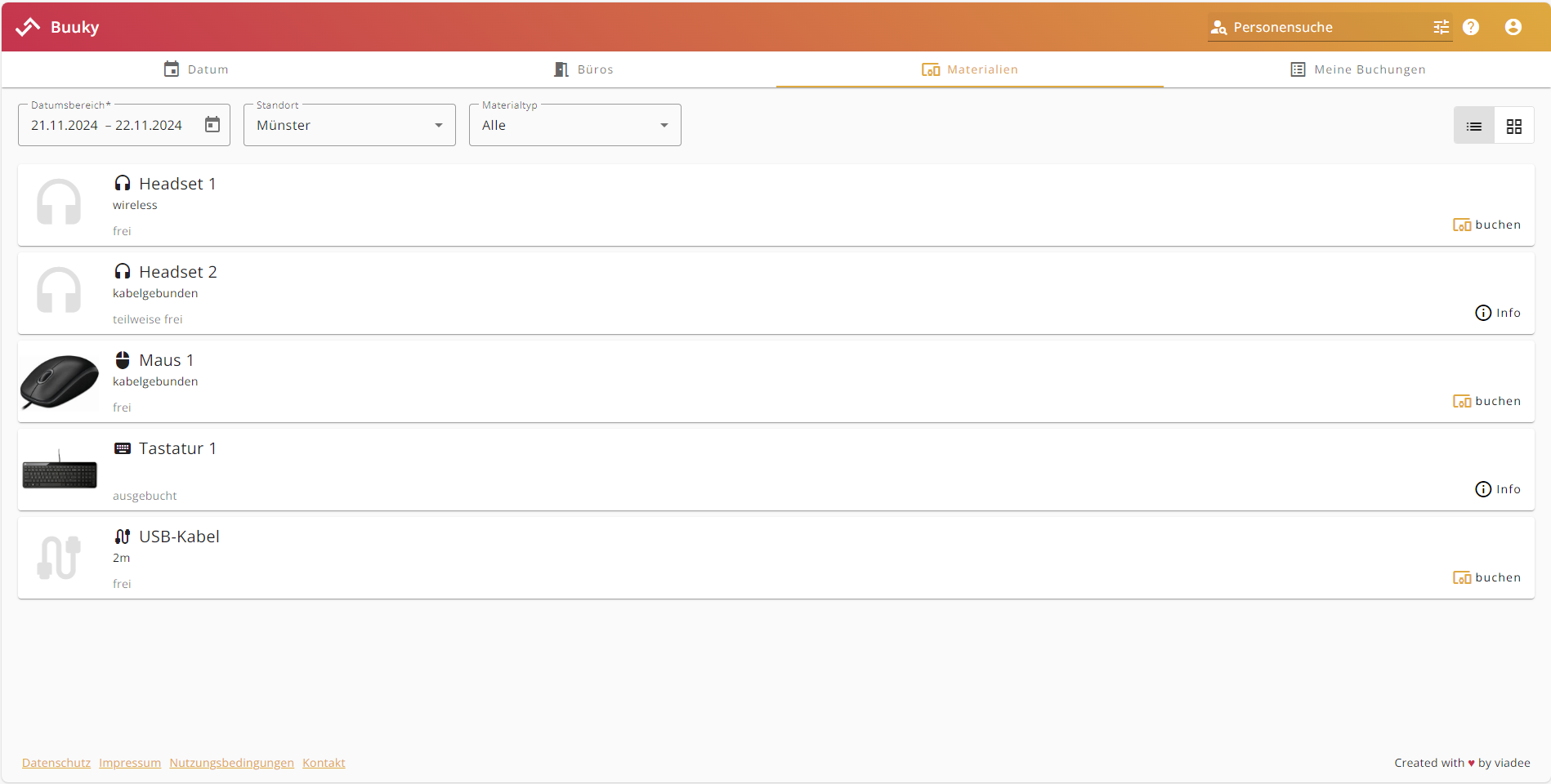Open the Büros tab
Screen dimensions: 1551x784
[x=583, y=69]
